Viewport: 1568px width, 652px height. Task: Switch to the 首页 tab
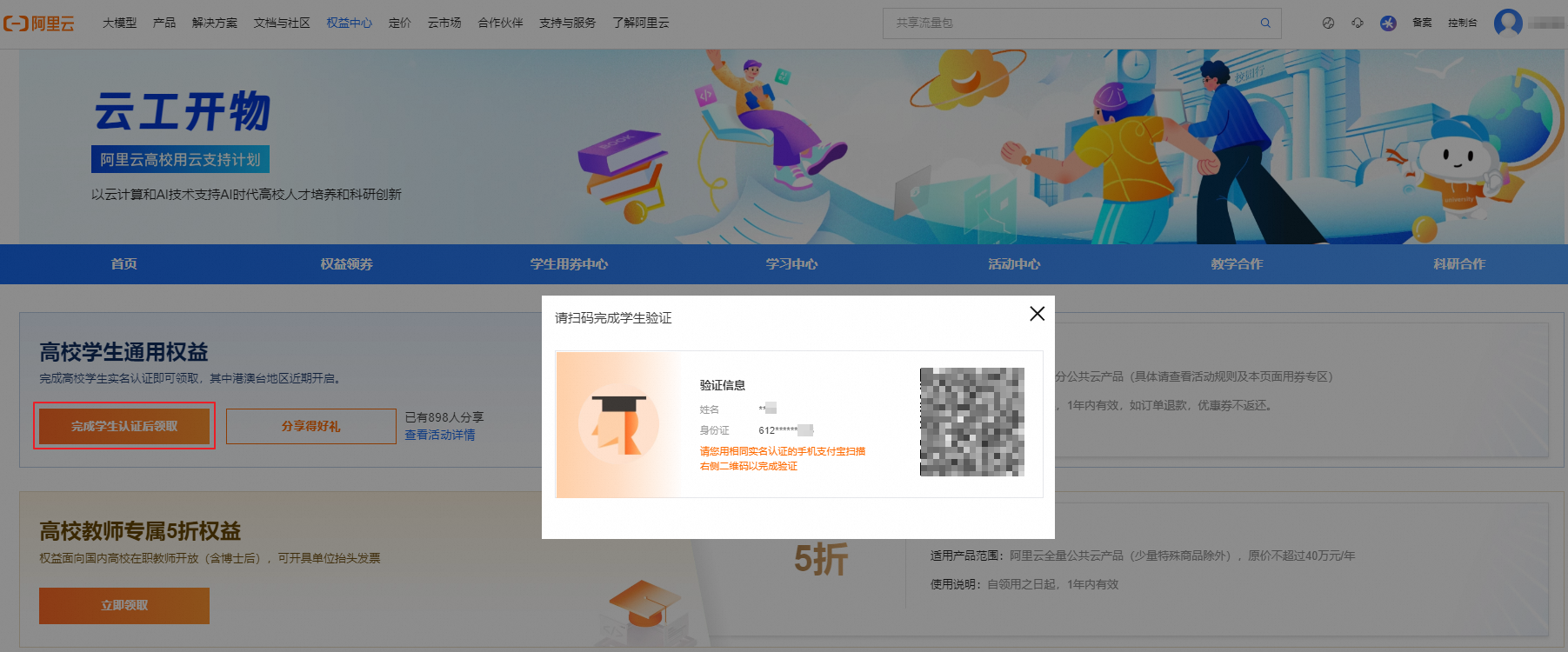point(123,264)
